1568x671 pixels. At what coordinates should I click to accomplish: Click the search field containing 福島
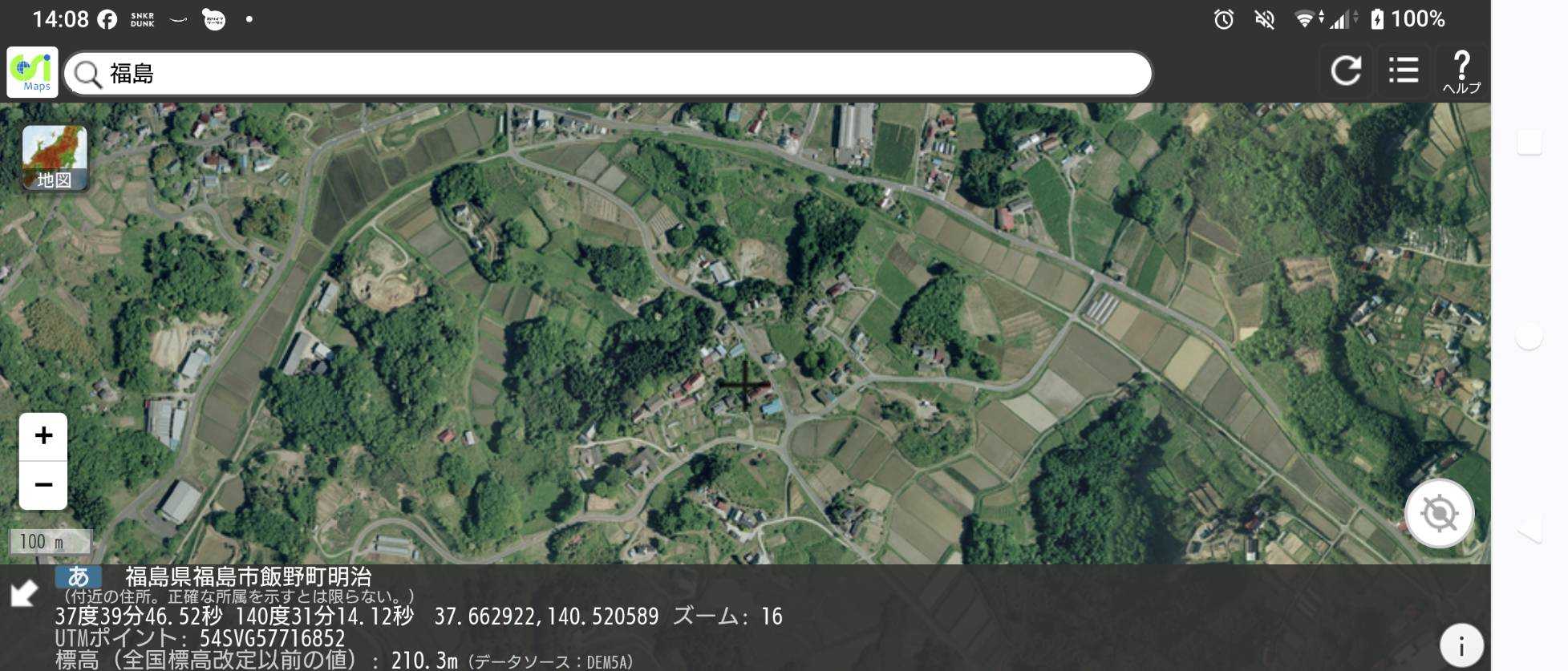608,74
